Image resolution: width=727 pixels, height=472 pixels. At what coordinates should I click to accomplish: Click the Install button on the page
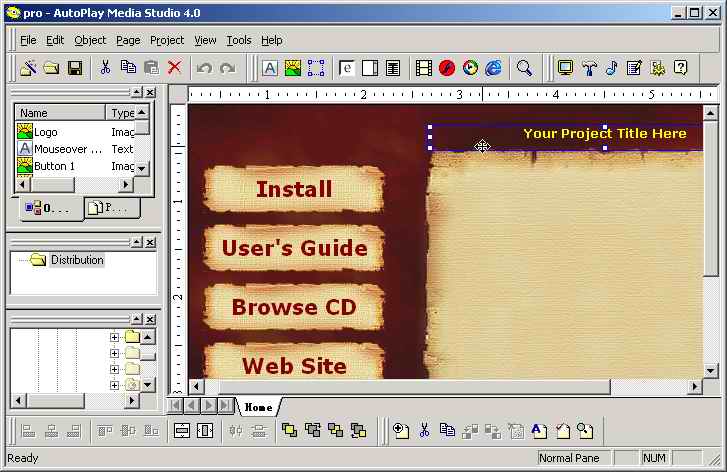pos(294,189)
